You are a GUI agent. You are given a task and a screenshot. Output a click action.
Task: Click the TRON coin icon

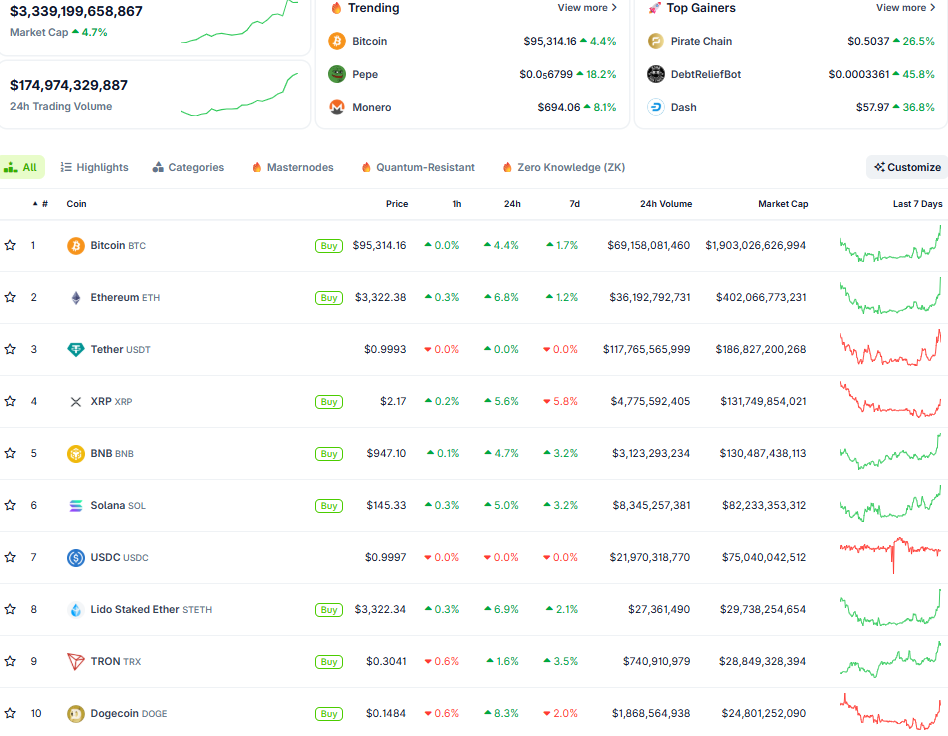click(75, 662)
